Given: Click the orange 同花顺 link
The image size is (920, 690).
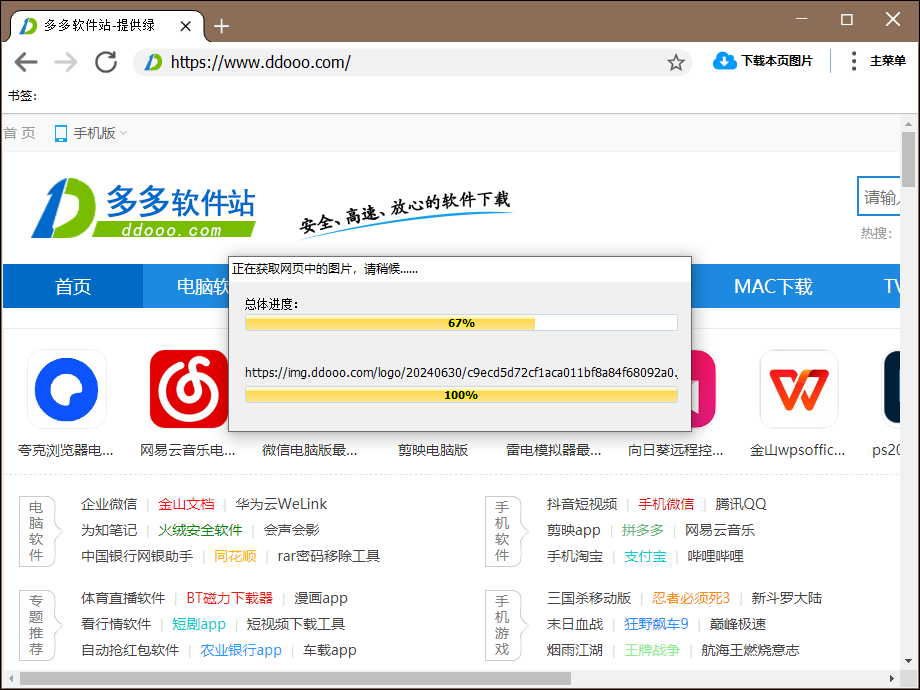Looking at the screenshot, I should point(235,556).
